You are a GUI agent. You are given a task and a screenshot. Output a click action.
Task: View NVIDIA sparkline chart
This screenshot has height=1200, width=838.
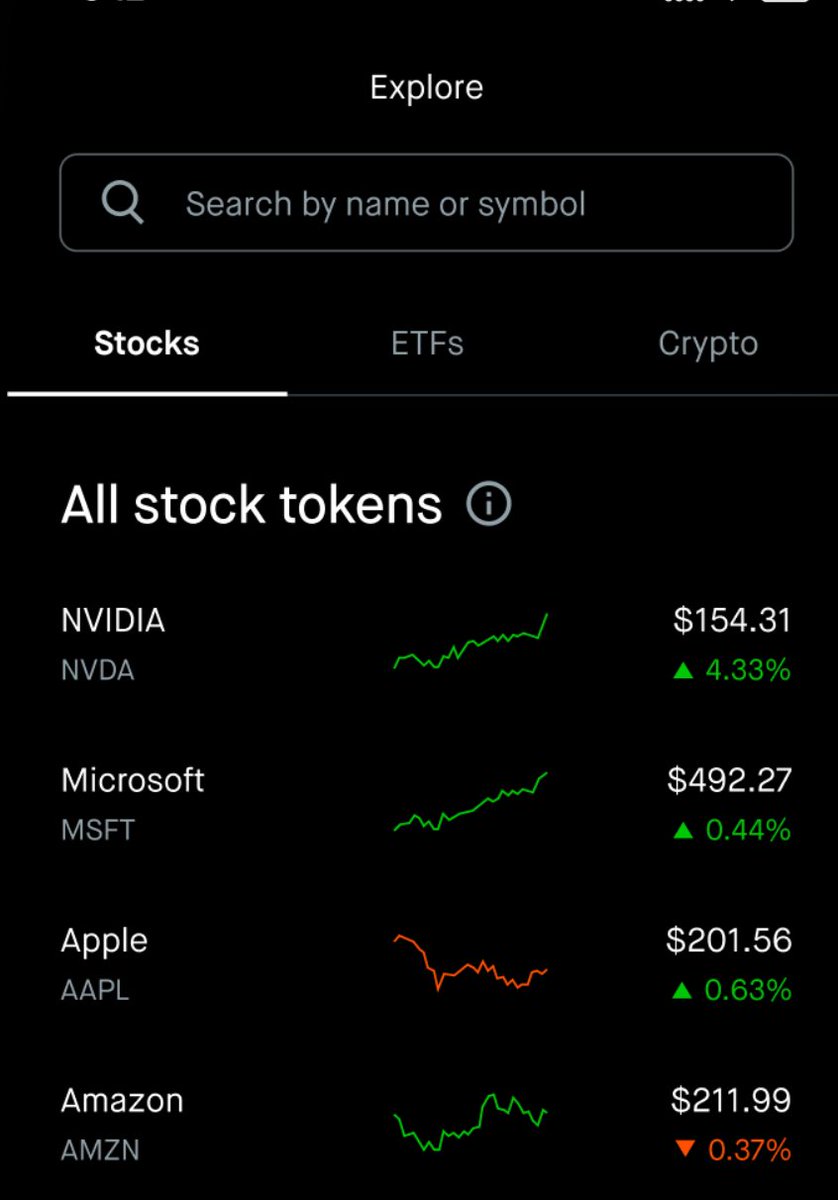(x=471, y=642)
